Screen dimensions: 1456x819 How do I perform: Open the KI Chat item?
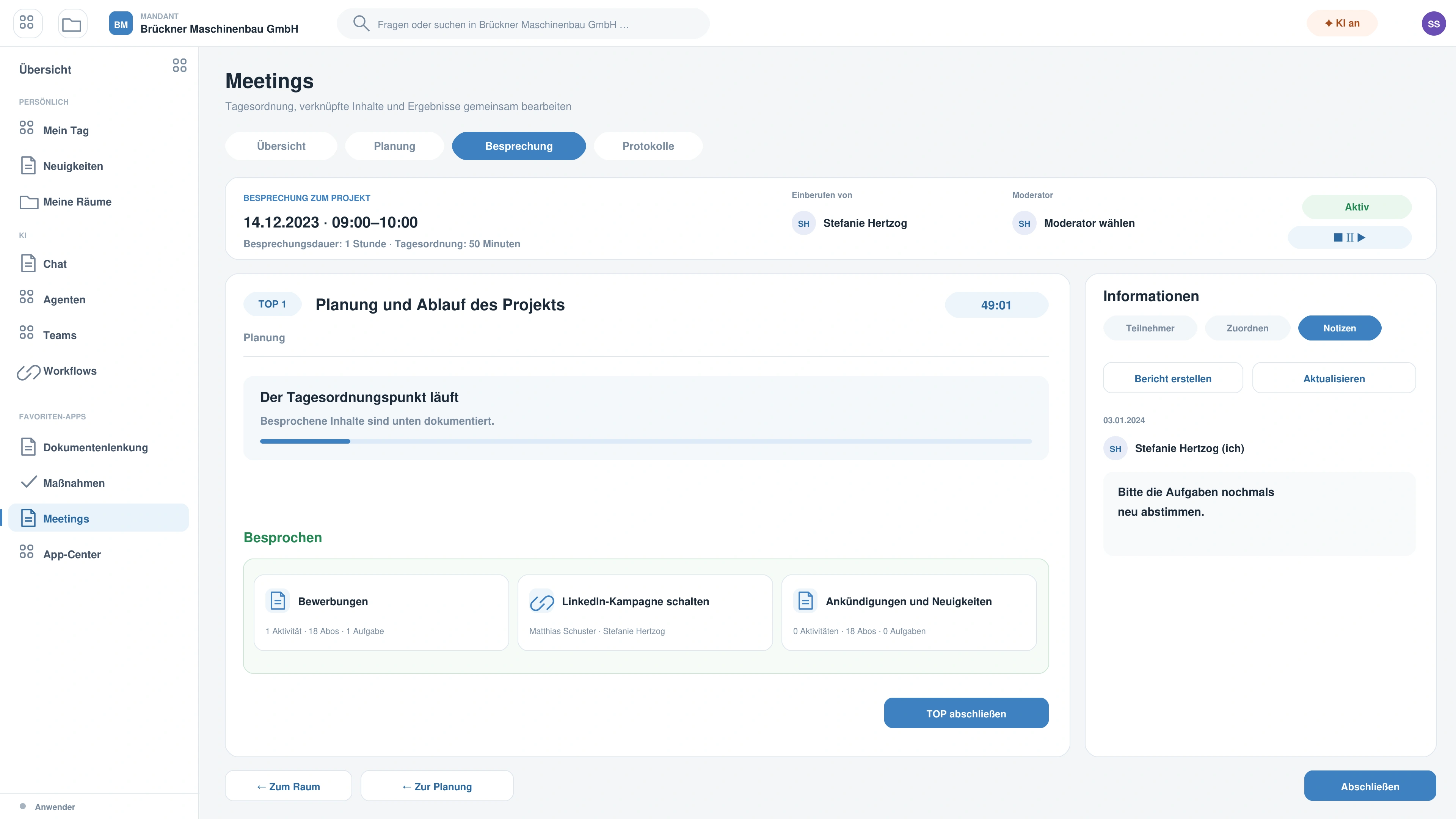coord(99,264)
